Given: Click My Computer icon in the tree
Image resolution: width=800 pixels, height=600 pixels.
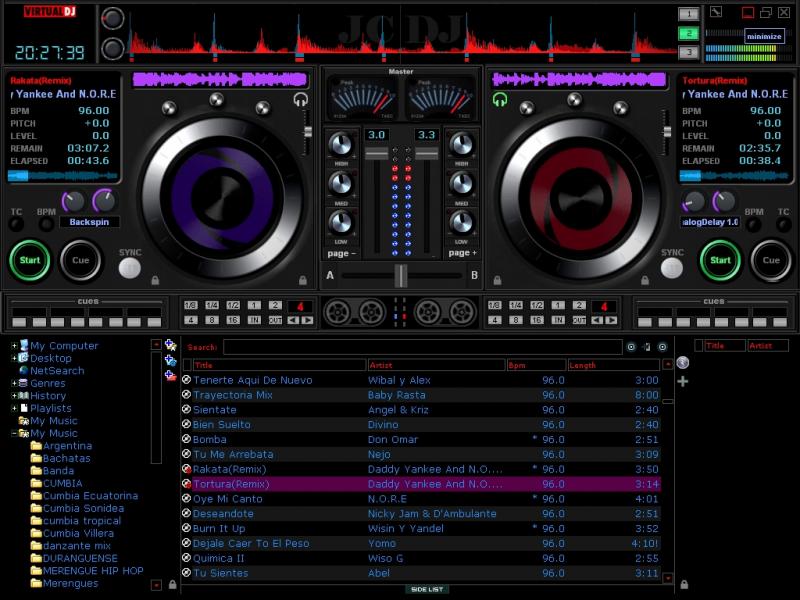Looking at the screenshot, I should pos(23,345).
